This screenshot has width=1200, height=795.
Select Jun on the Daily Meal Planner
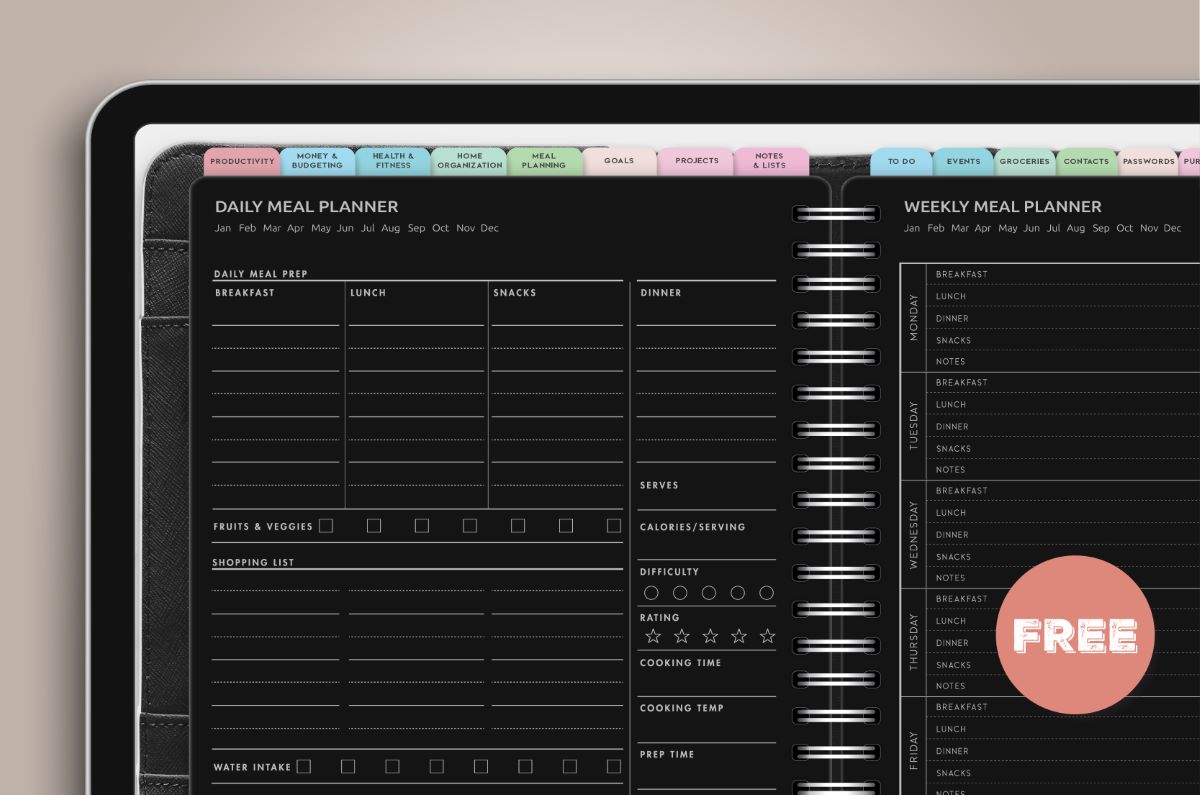click(x=345, y=228)
